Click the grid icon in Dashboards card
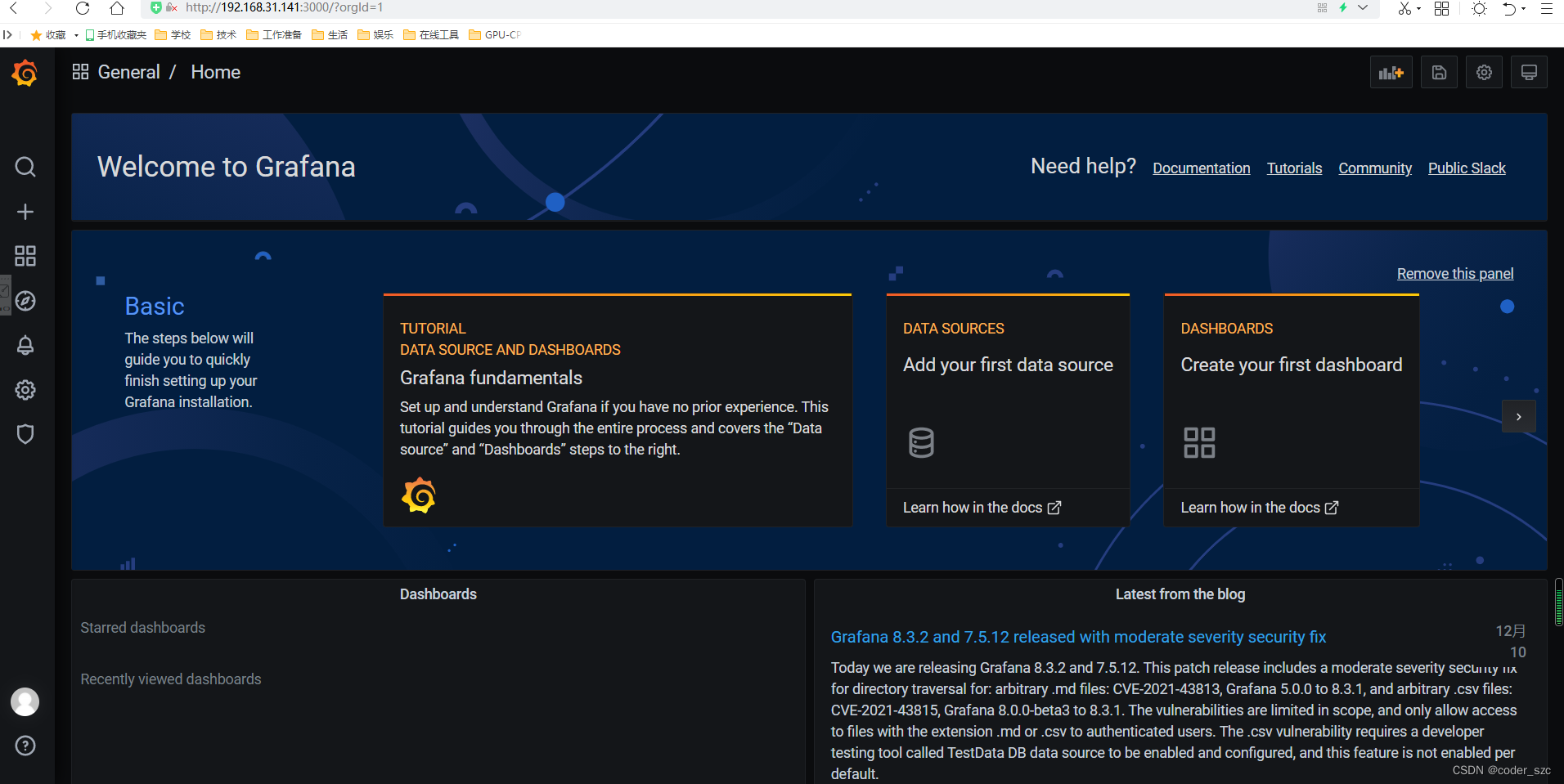This screenshot has height=784, width=1564. (1199, 442)
